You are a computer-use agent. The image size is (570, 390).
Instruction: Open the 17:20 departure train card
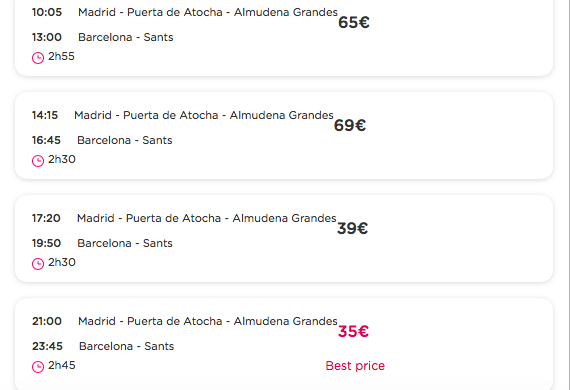pyautogui.click(x=284, y=238)
